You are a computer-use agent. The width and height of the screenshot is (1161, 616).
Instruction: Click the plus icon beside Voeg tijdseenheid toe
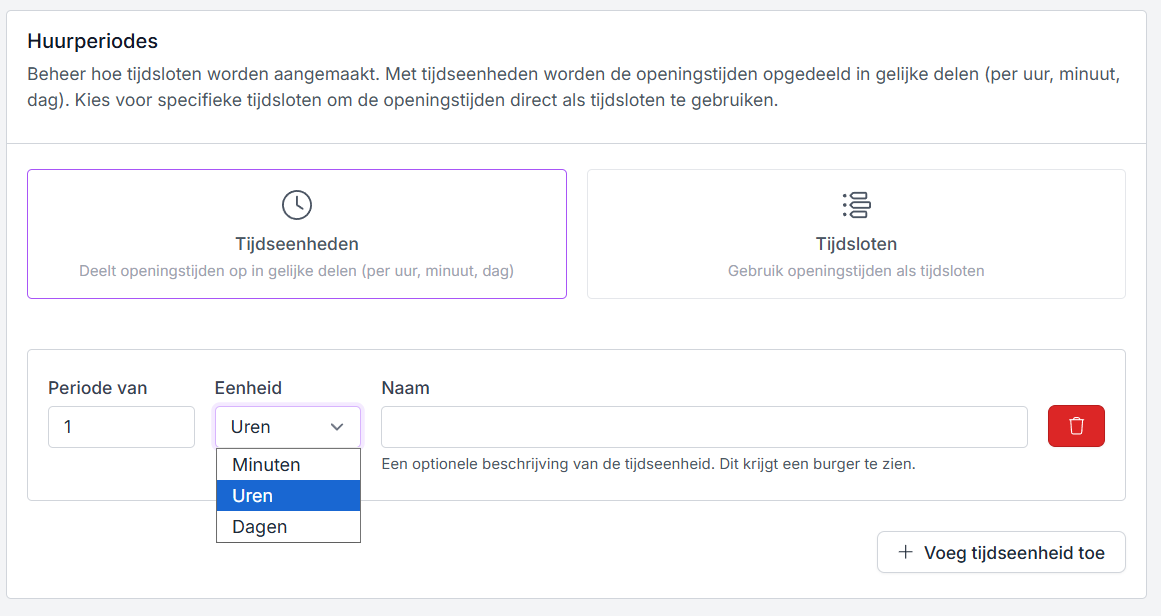[x=906, y=552]
